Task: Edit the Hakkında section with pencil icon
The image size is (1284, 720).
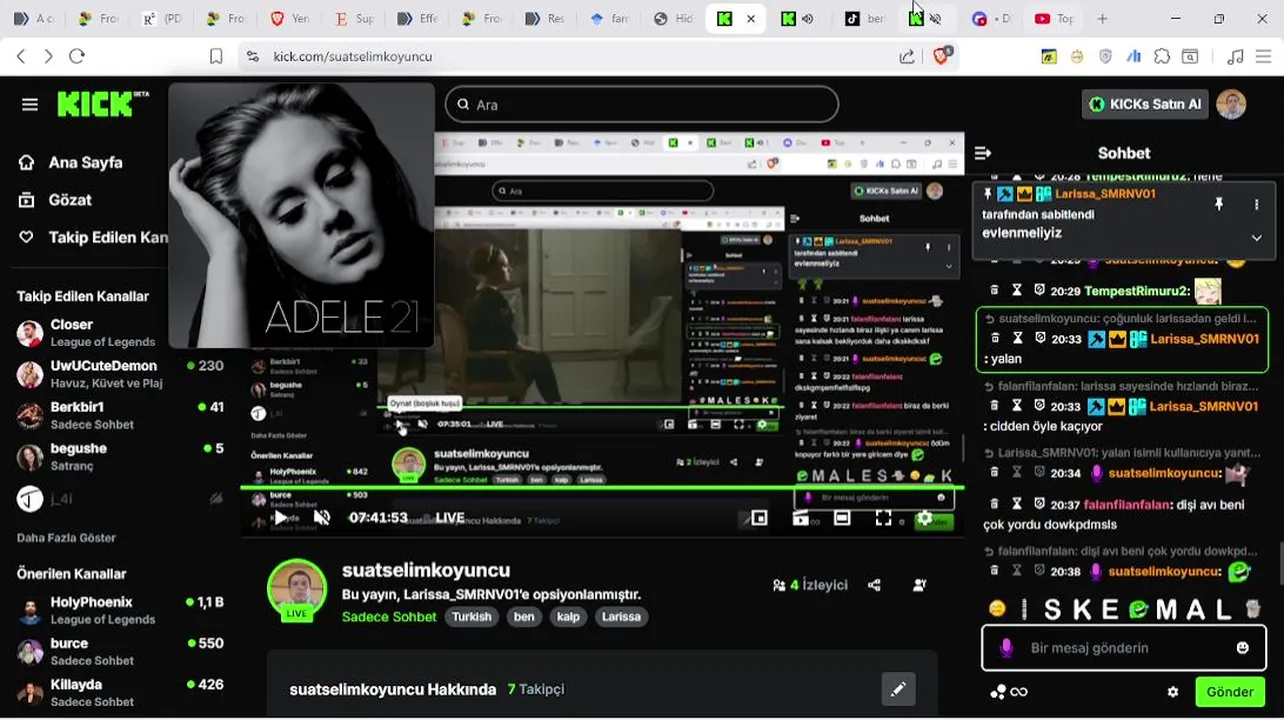Action: (898, 689)
